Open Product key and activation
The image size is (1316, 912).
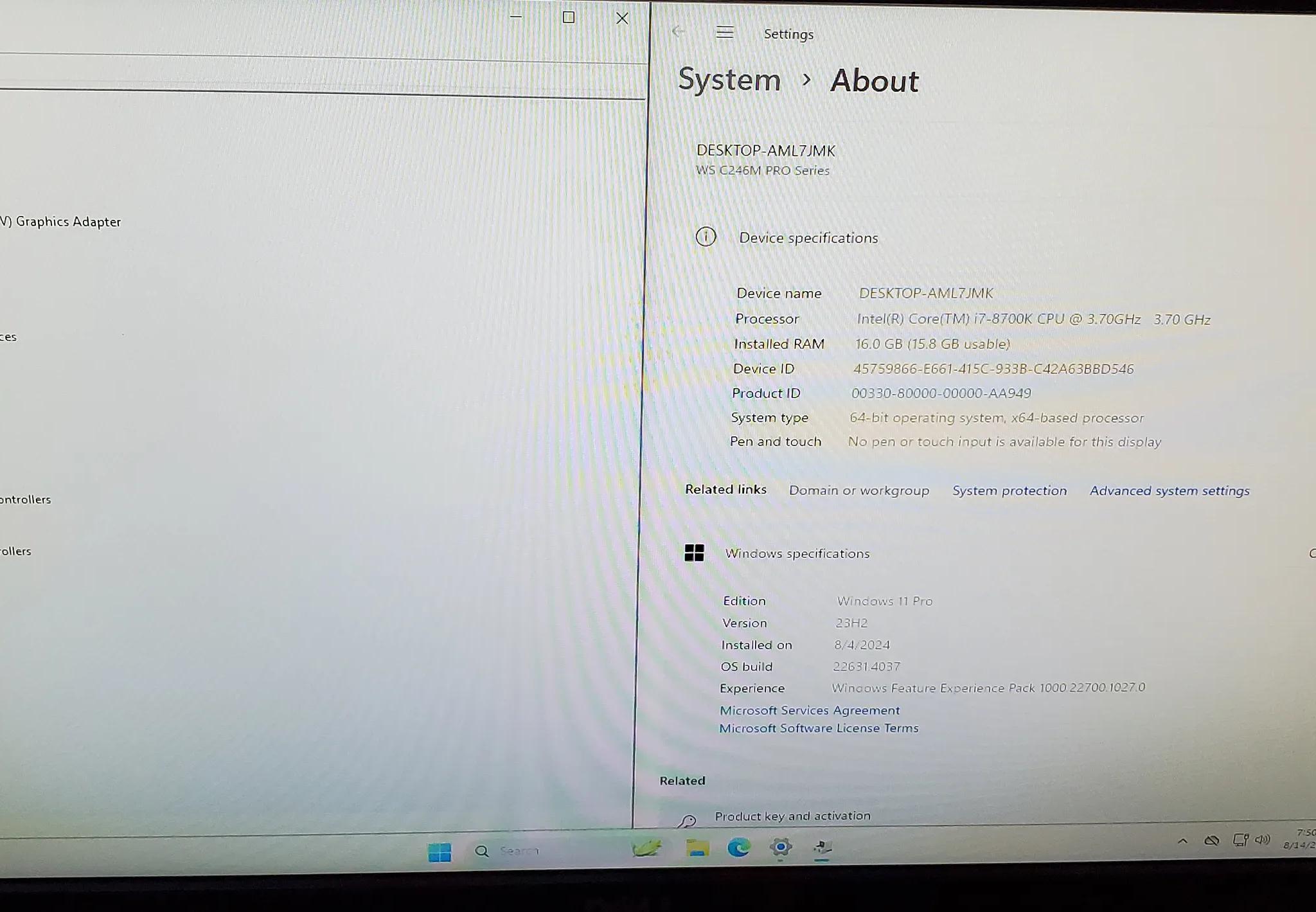click(792, 816)
